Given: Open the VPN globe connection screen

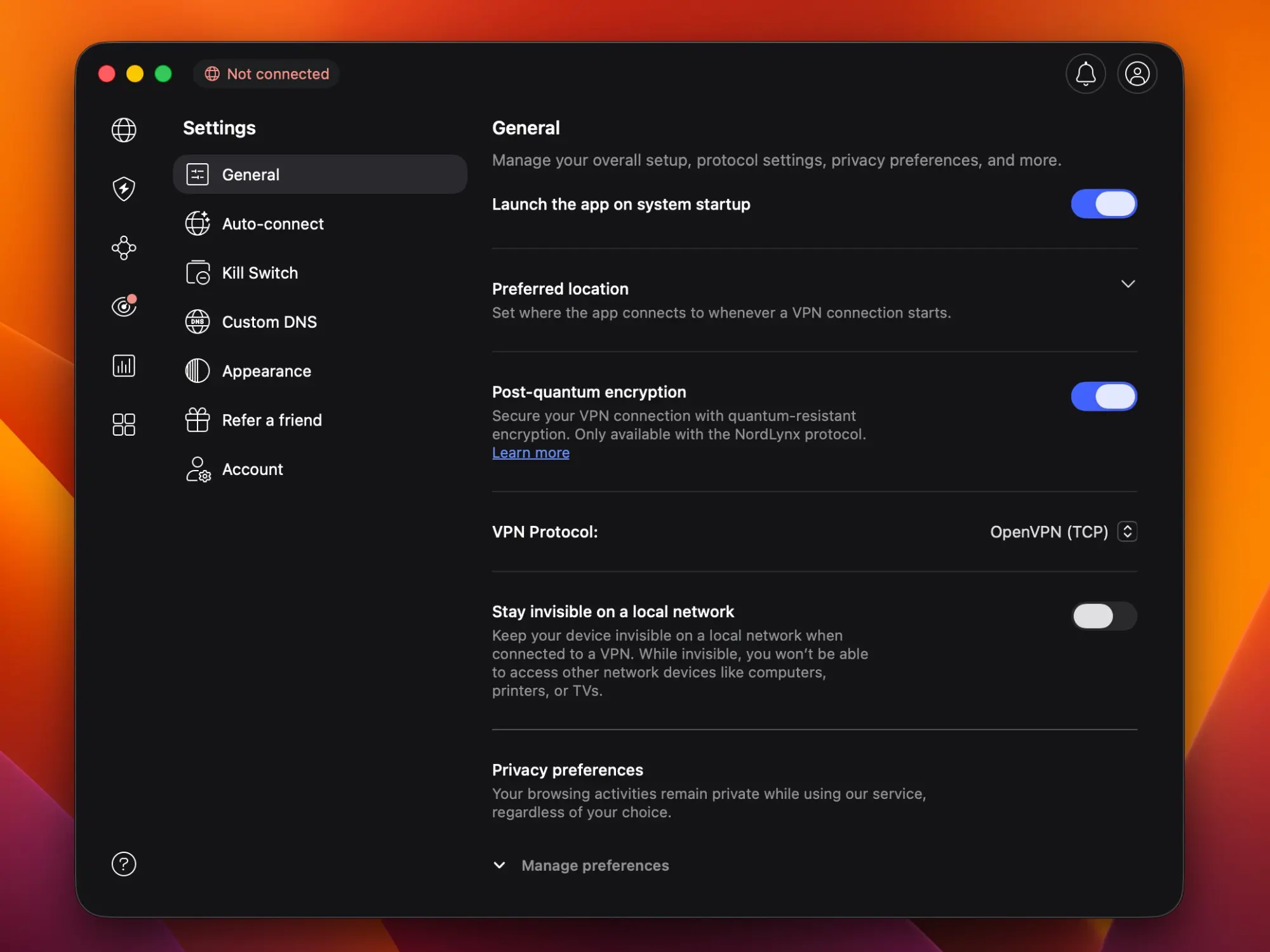Looking at the screenshot, I should point(123,130).
